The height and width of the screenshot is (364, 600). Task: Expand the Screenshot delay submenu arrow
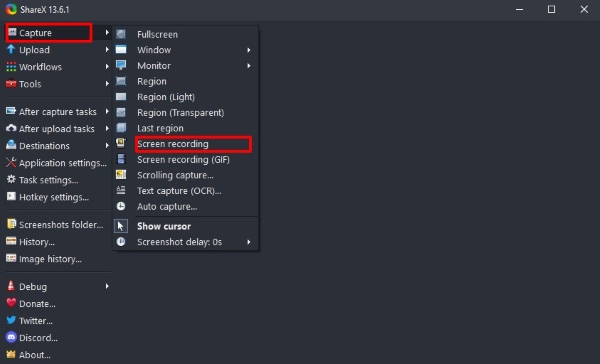pos(249,242)
